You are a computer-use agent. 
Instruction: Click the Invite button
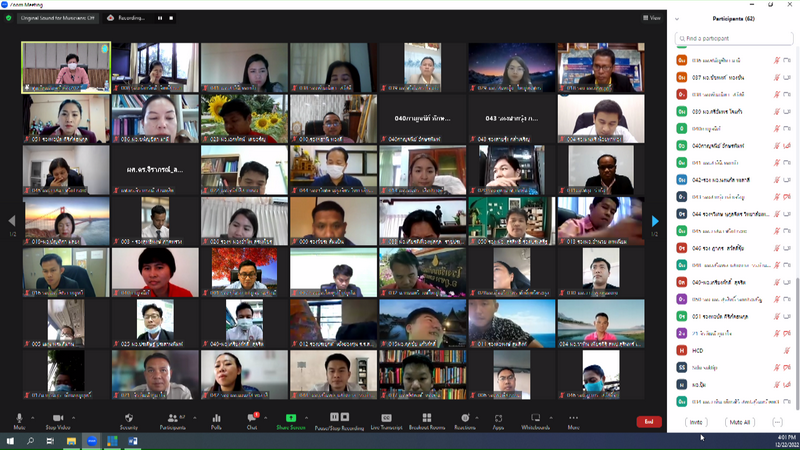pos(696,422)
